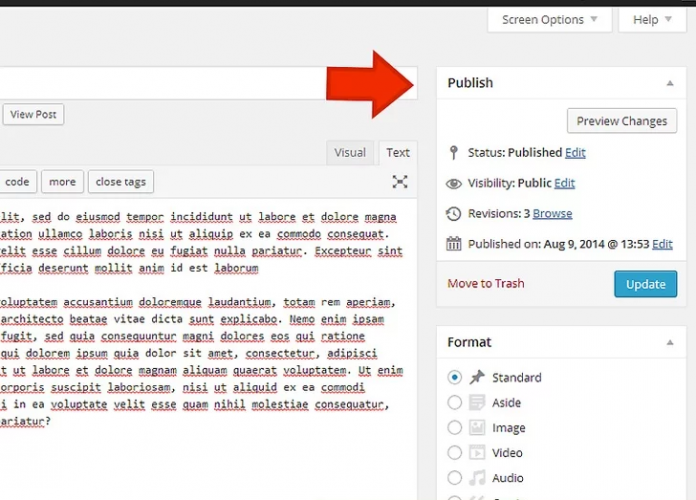
Task: Collapse the Publish panel
Action: pyautogui.click(x=669, y=83)
